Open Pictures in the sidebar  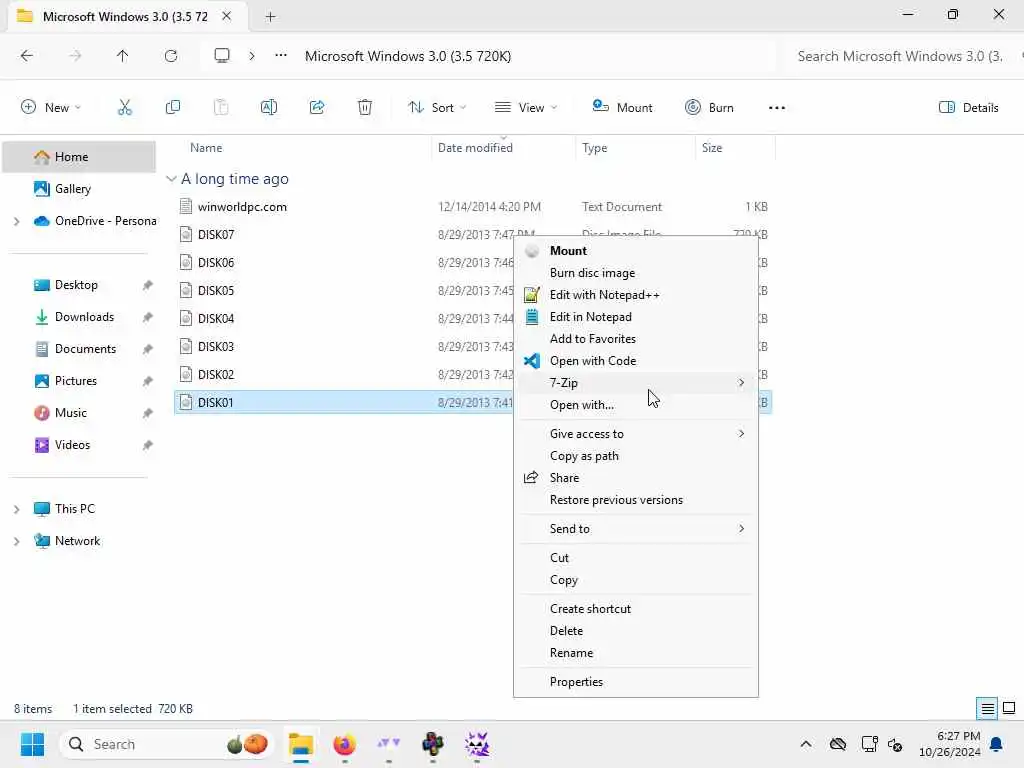79,381
